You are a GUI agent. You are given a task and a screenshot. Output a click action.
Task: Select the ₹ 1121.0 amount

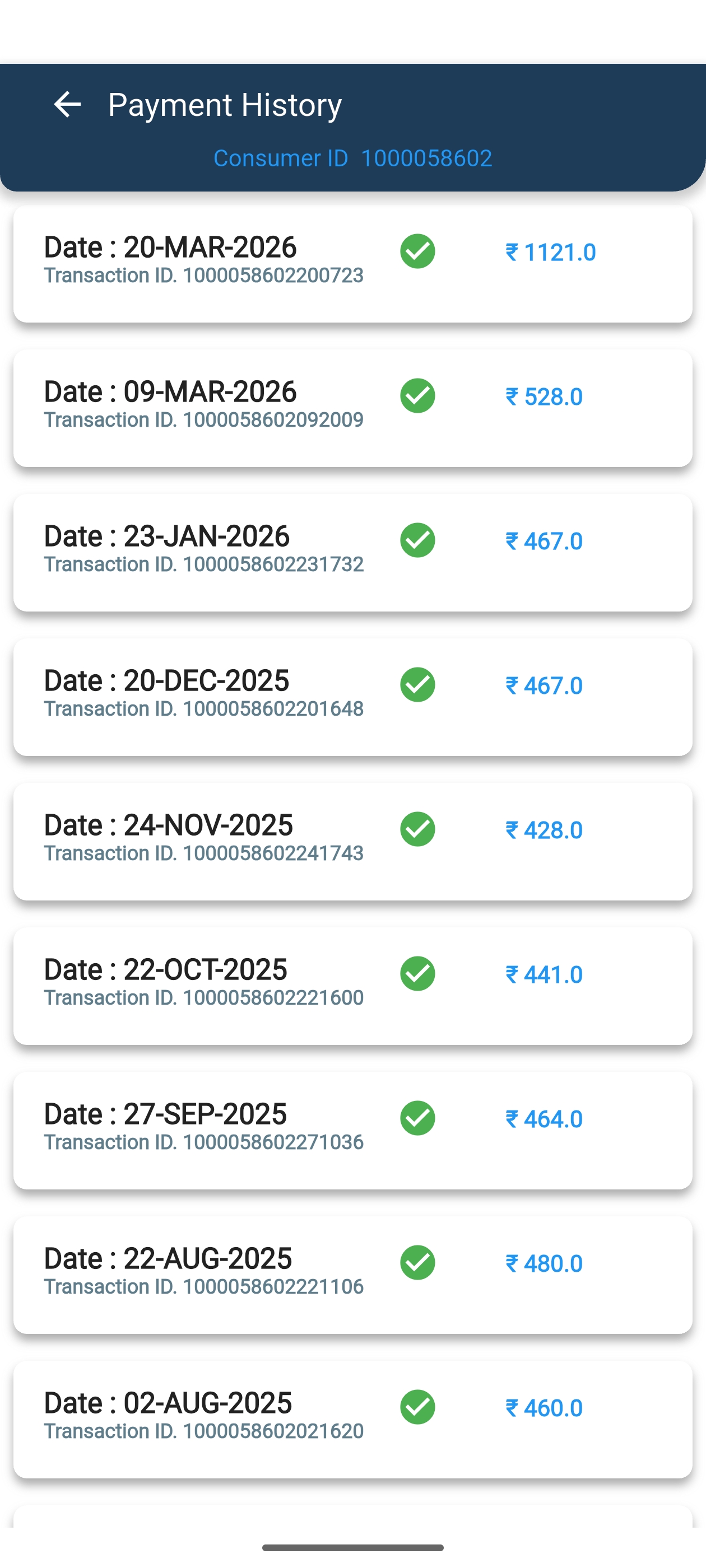pyautogui.click(x=551, y=252)
